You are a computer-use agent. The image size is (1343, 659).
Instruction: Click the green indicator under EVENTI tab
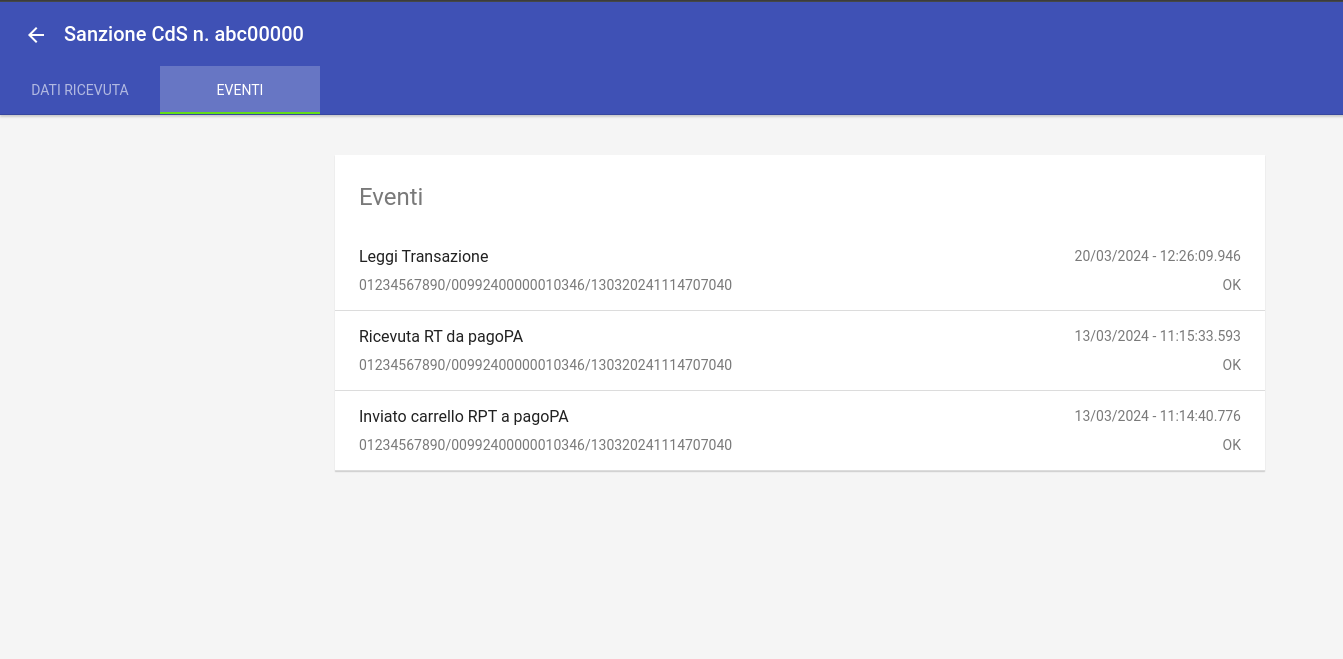240,113
